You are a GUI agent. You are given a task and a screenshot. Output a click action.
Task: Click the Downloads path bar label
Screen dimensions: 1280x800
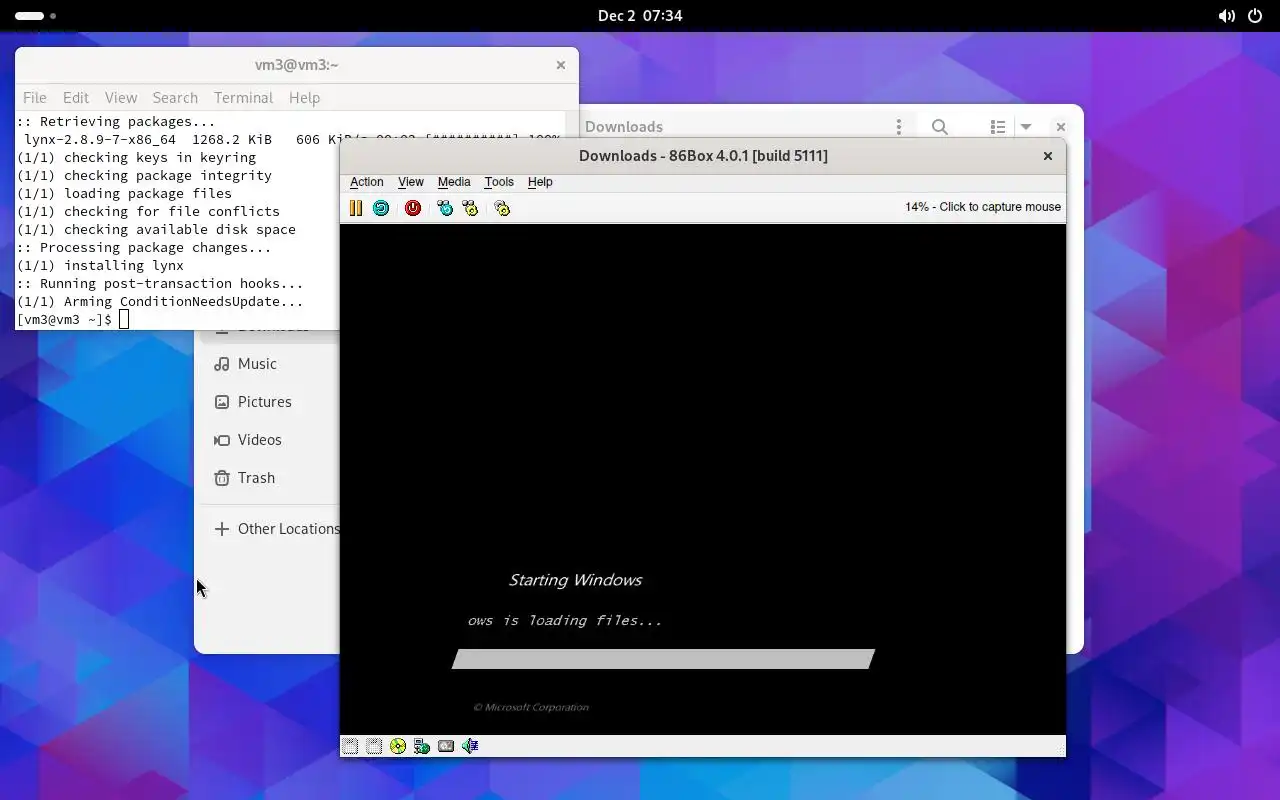click(624, 127)
